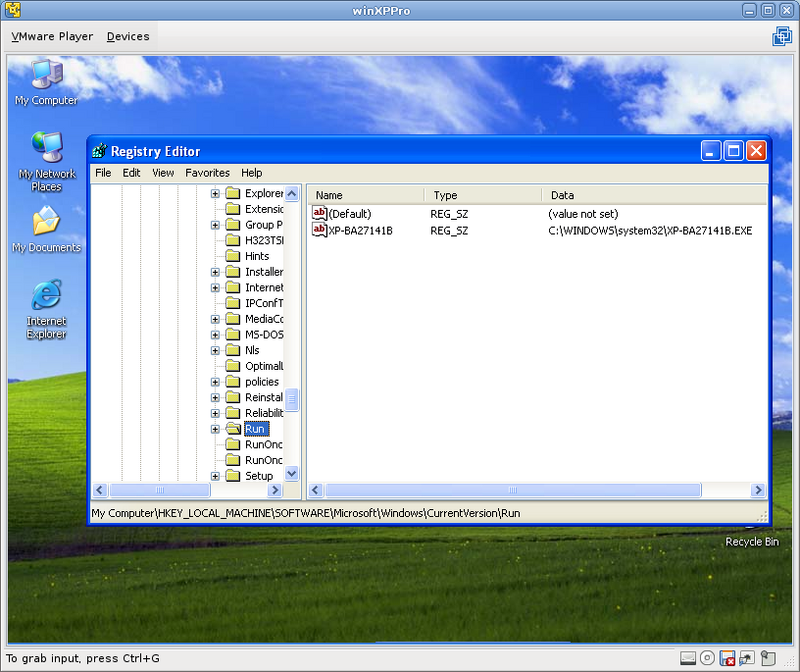This screenshot has height=672, width=800.
Task: Expand the policies registry key
Action: pyautogui.click(x=216, y=382)
